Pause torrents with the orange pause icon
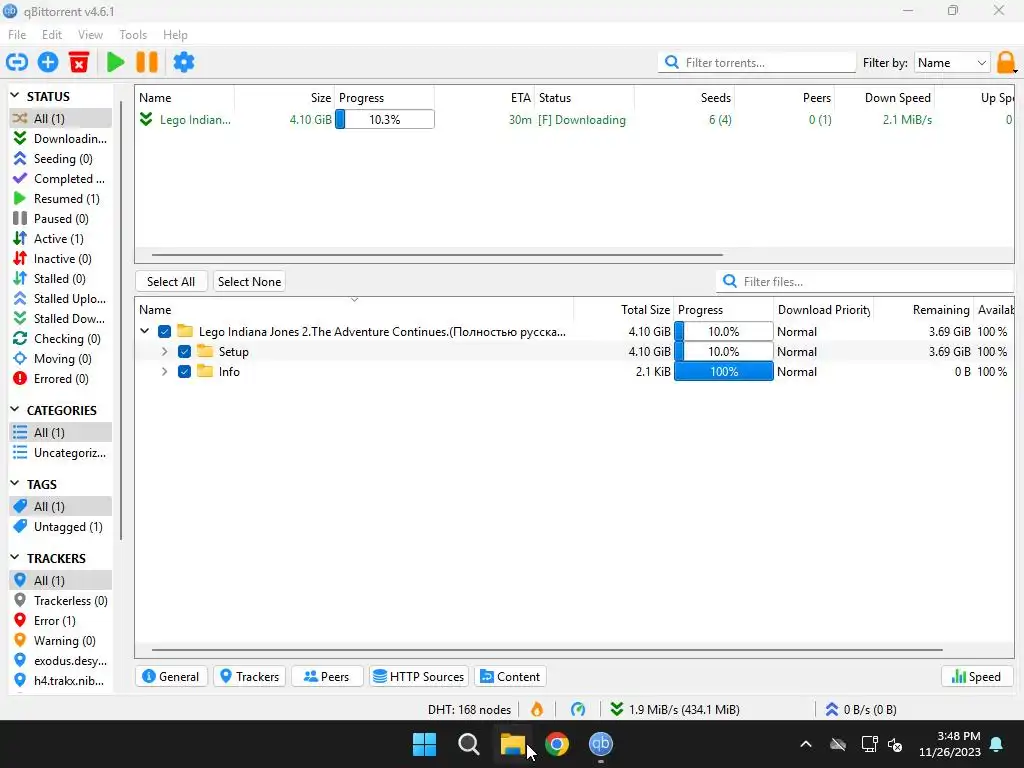 tap(147, 62)
